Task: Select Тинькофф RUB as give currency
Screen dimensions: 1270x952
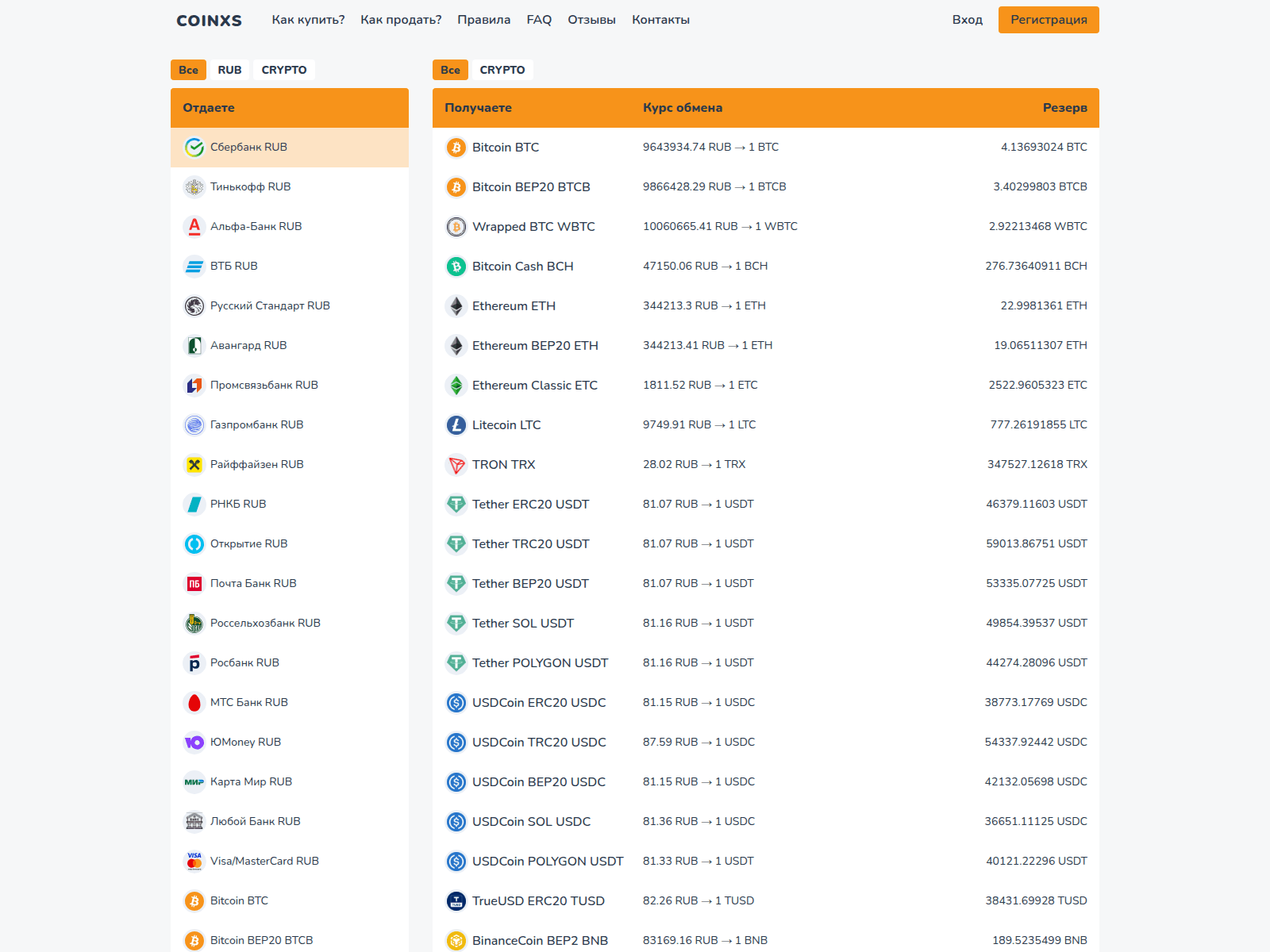Action: (x=250, y=187)
